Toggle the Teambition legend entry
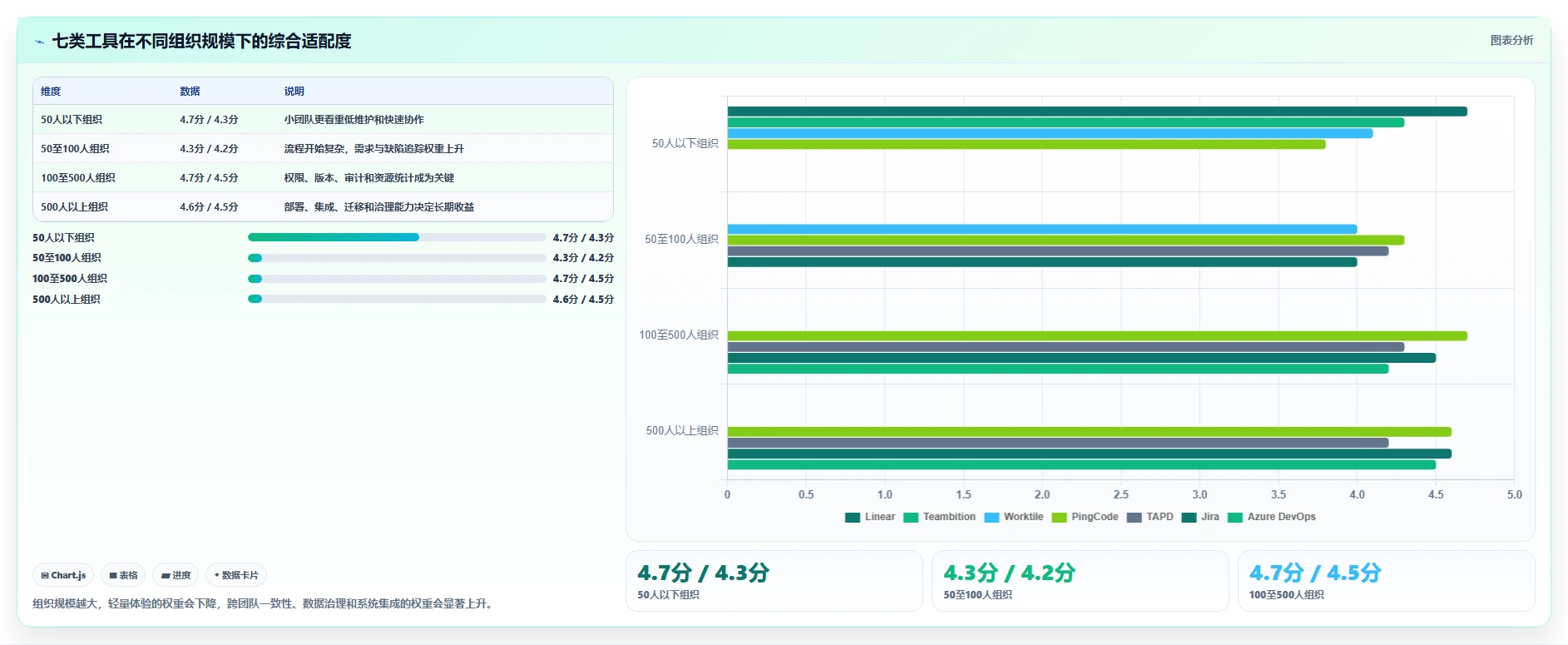 click(x=940, y=517)
